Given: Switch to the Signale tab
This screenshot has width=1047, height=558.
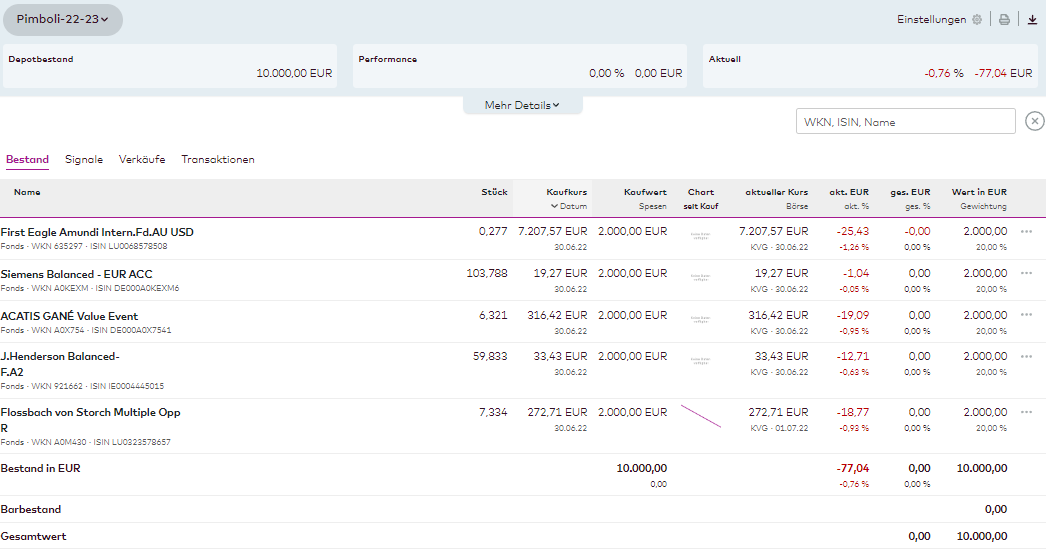Looking at the screenshot, I should pyautogui.click(x=84, y=160).
